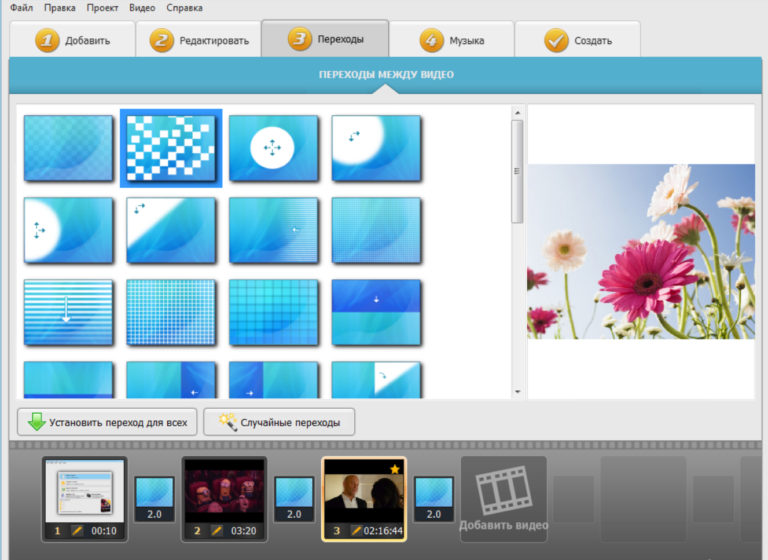Switch to the Переходы tab
Screen dimensions: 768x560
click(x=325, y=39)
